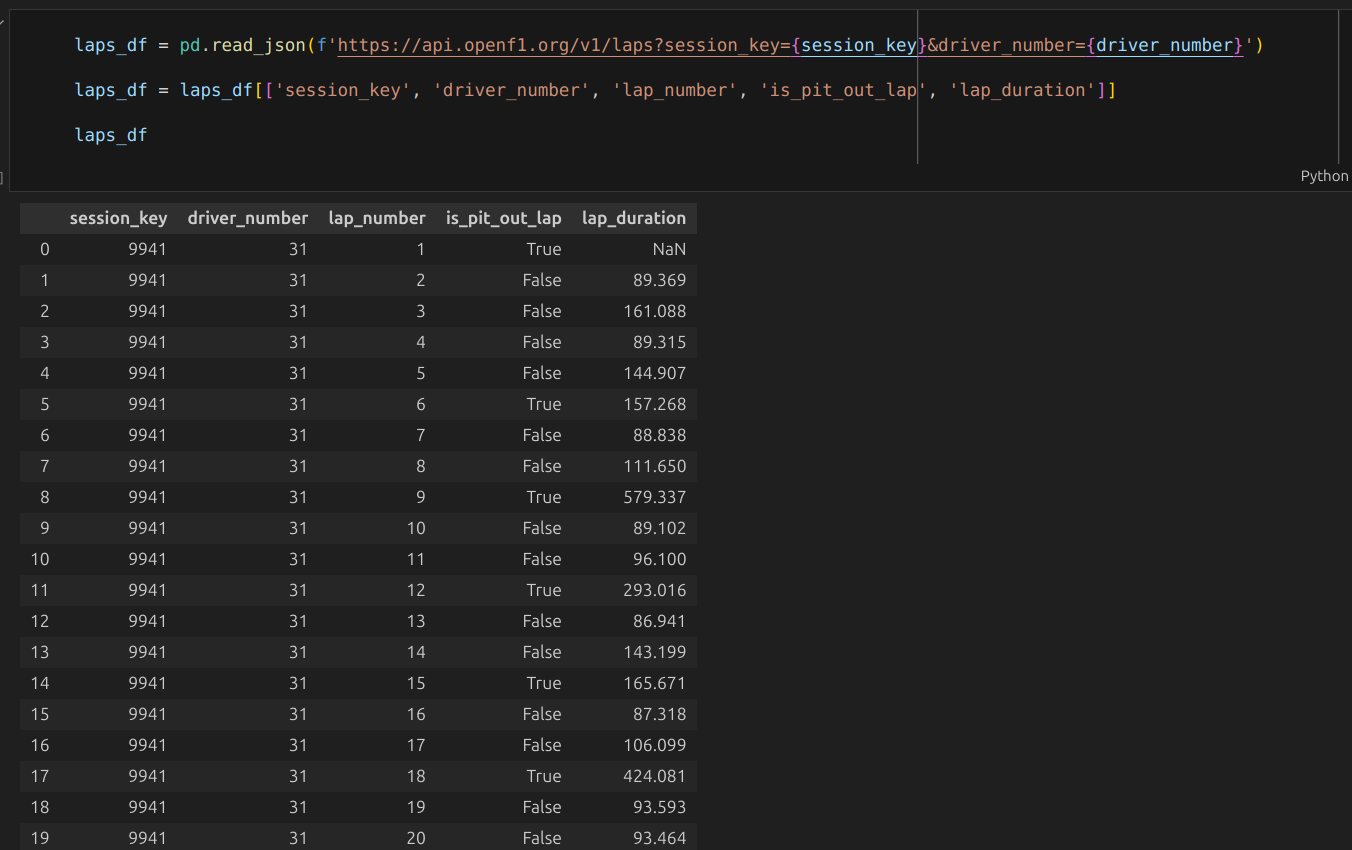Screen dimensions: 1352x850
Task: Click the pd.read_json call in the code
Action: [x=243, y=45]
